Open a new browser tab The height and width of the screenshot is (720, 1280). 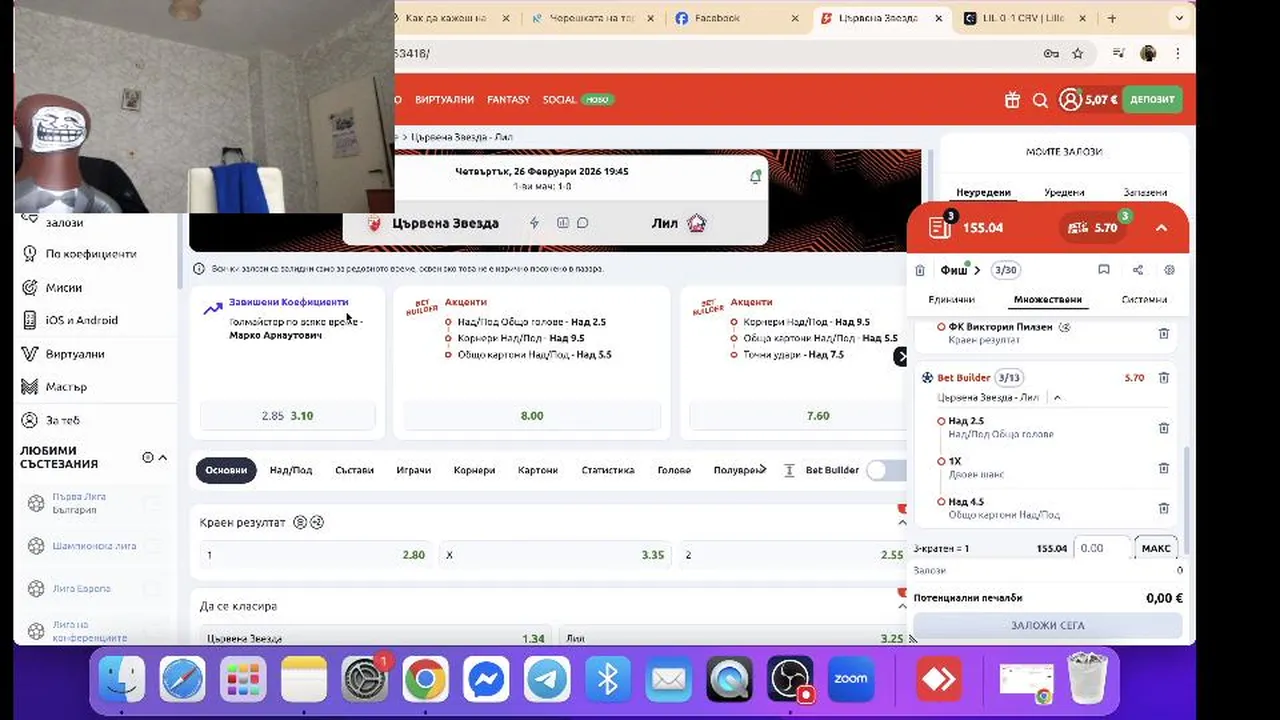click(1111, 18)
